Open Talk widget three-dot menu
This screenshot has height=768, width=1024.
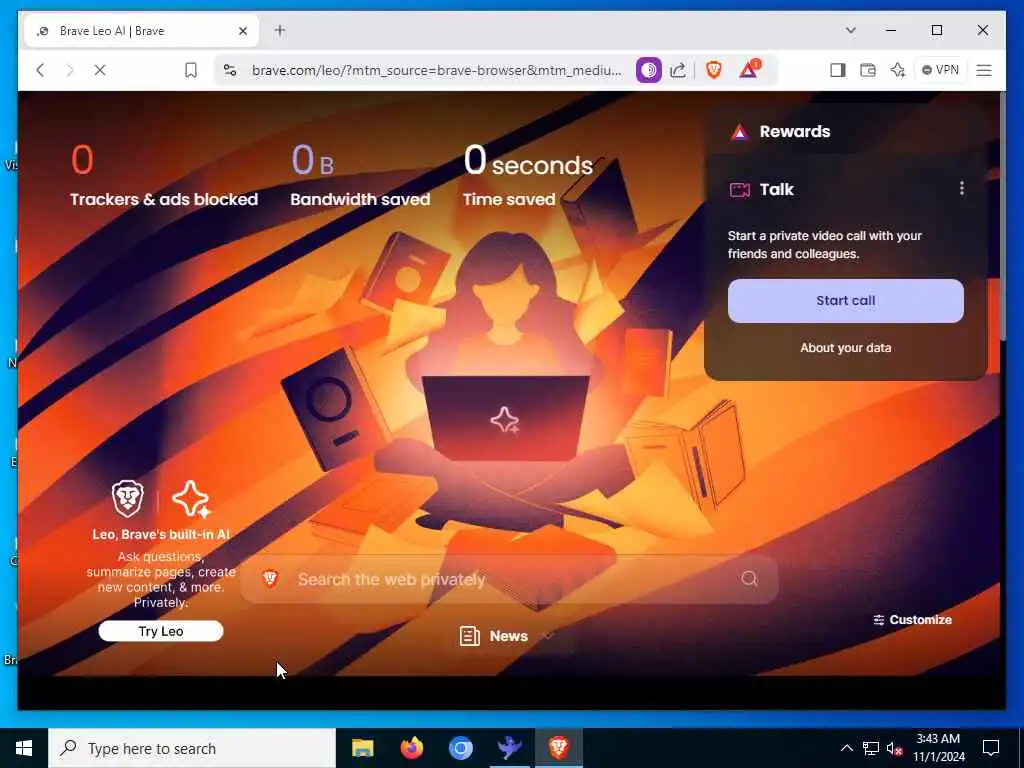[962, 189]
